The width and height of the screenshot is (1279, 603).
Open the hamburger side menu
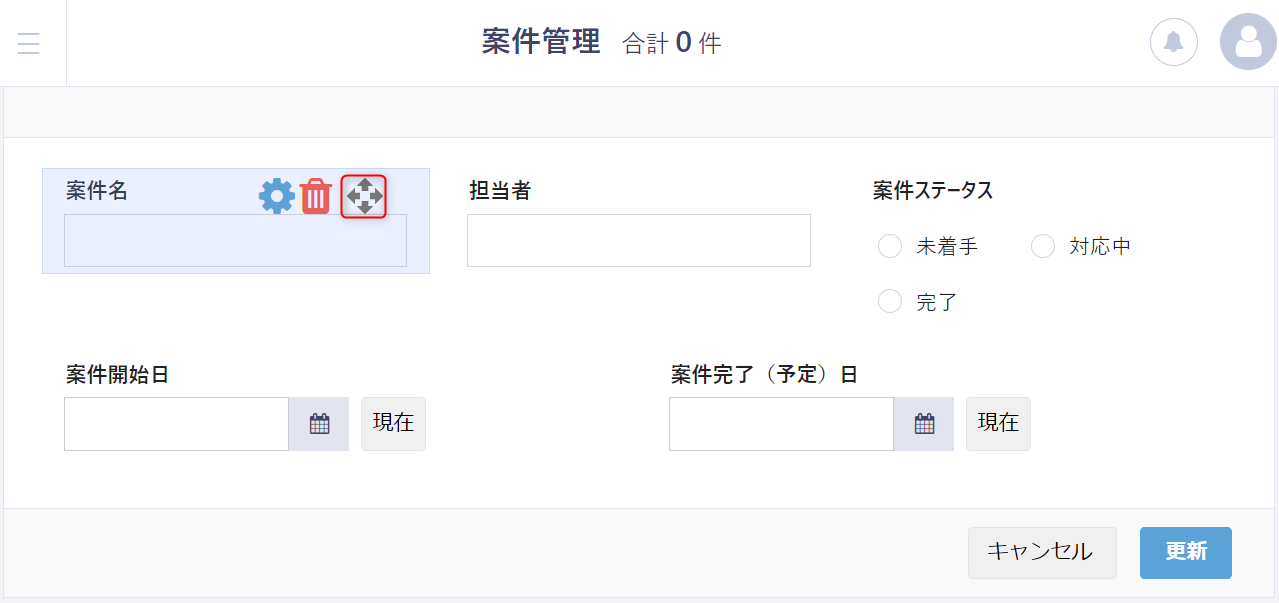[29, 43]
